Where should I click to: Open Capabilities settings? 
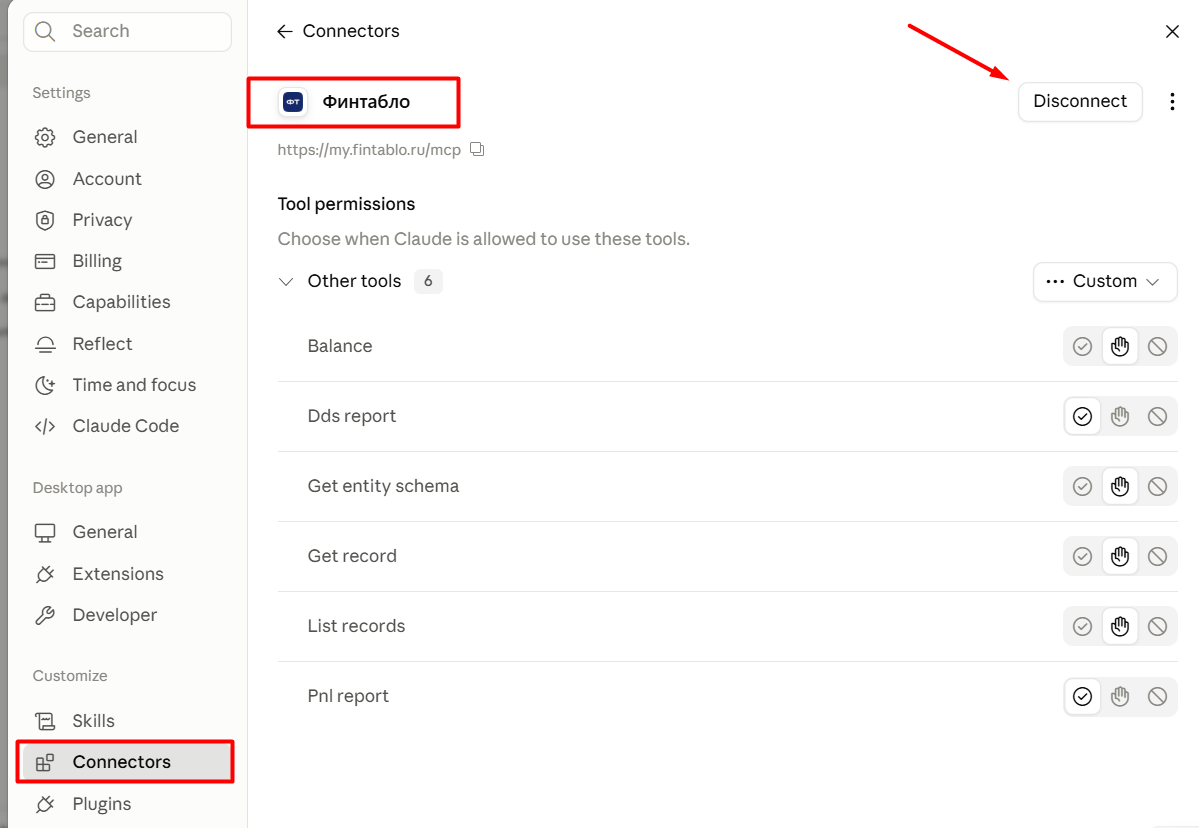[128, 302]
